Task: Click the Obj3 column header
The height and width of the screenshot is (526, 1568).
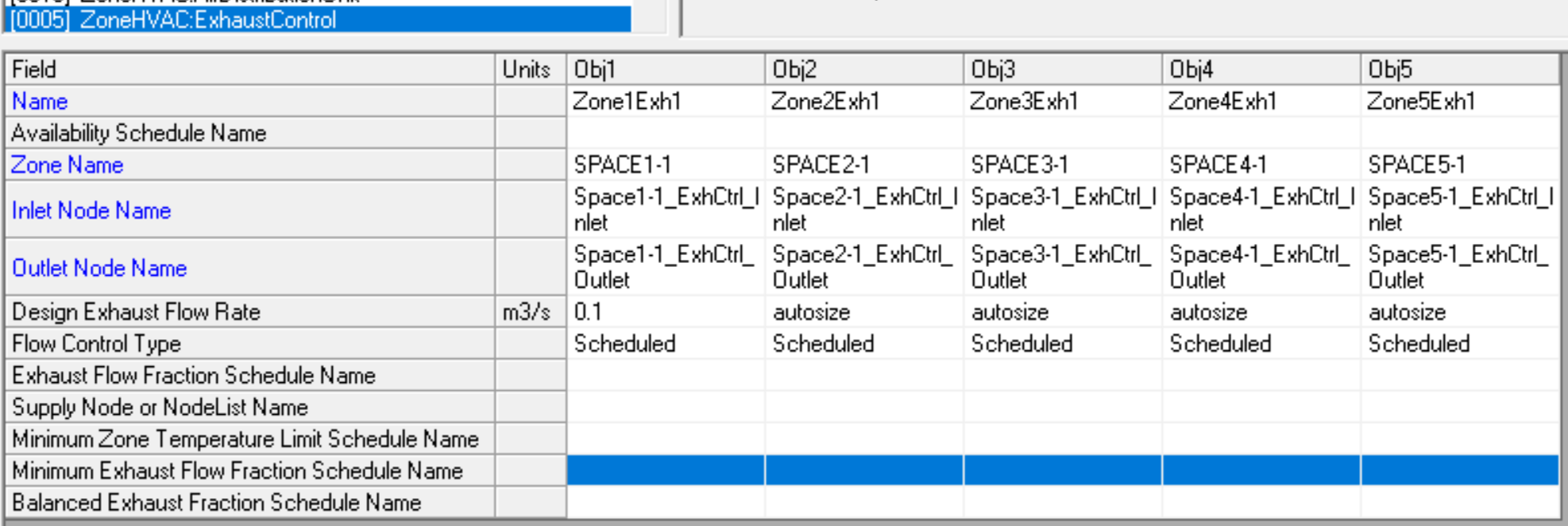Action: click(1062, 69)
